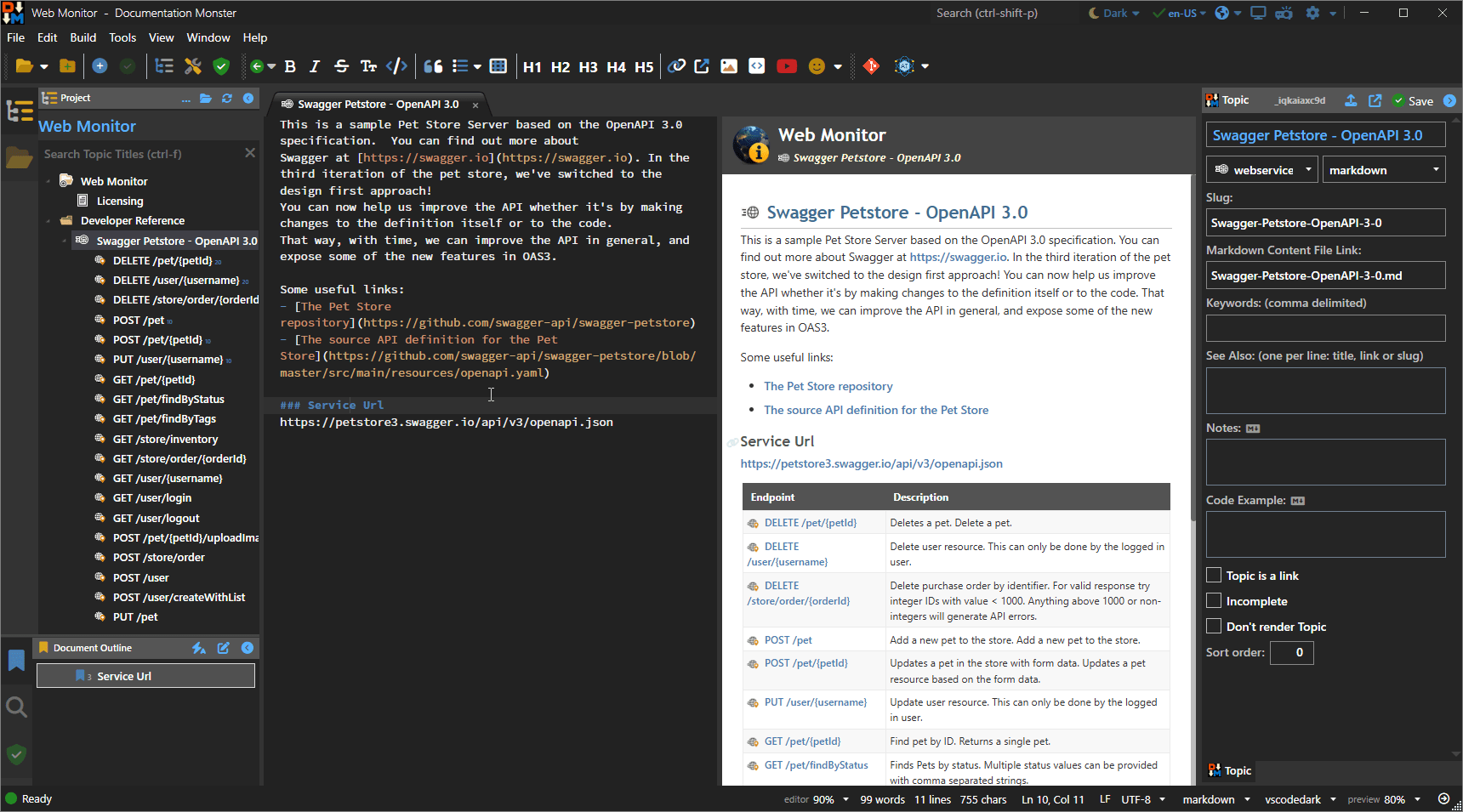This screenshot has height=812, width=1463.
Task: Click the 'GET /pet/findByStatus' endpoint link in table
Action: coord(816,765)
